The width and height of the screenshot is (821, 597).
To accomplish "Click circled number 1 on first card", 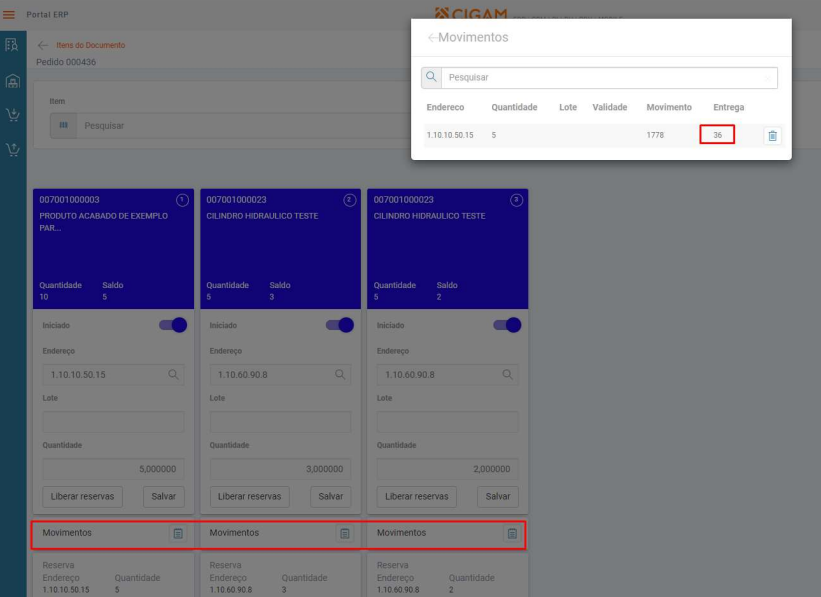I will click(x=182, y=200).
